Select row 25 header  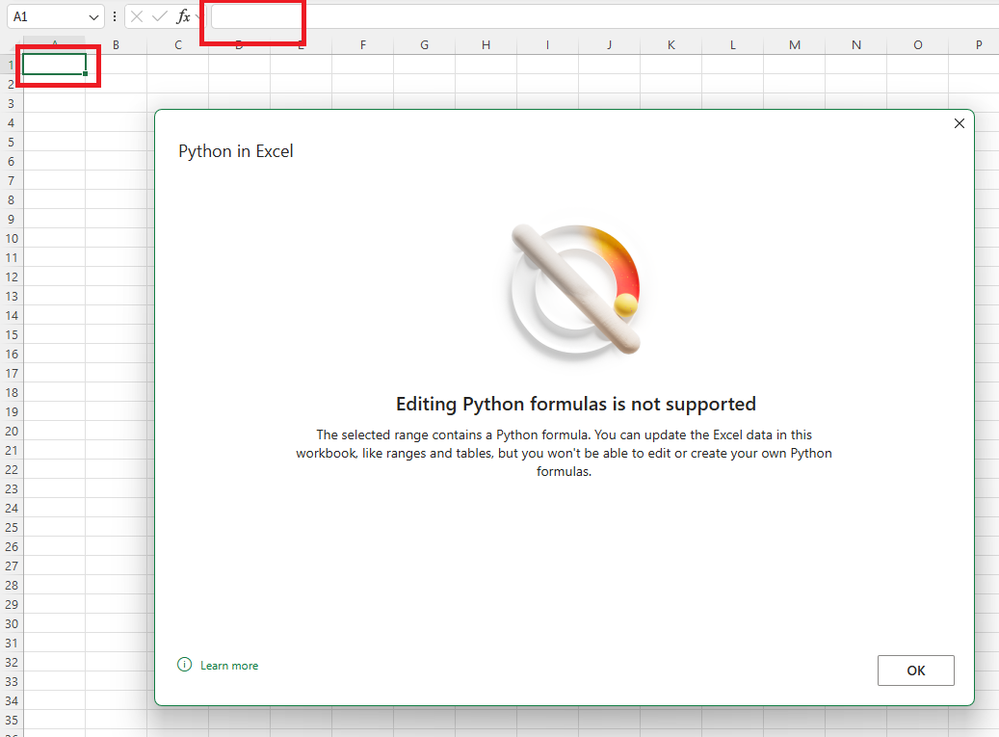[x=11, y=527]
